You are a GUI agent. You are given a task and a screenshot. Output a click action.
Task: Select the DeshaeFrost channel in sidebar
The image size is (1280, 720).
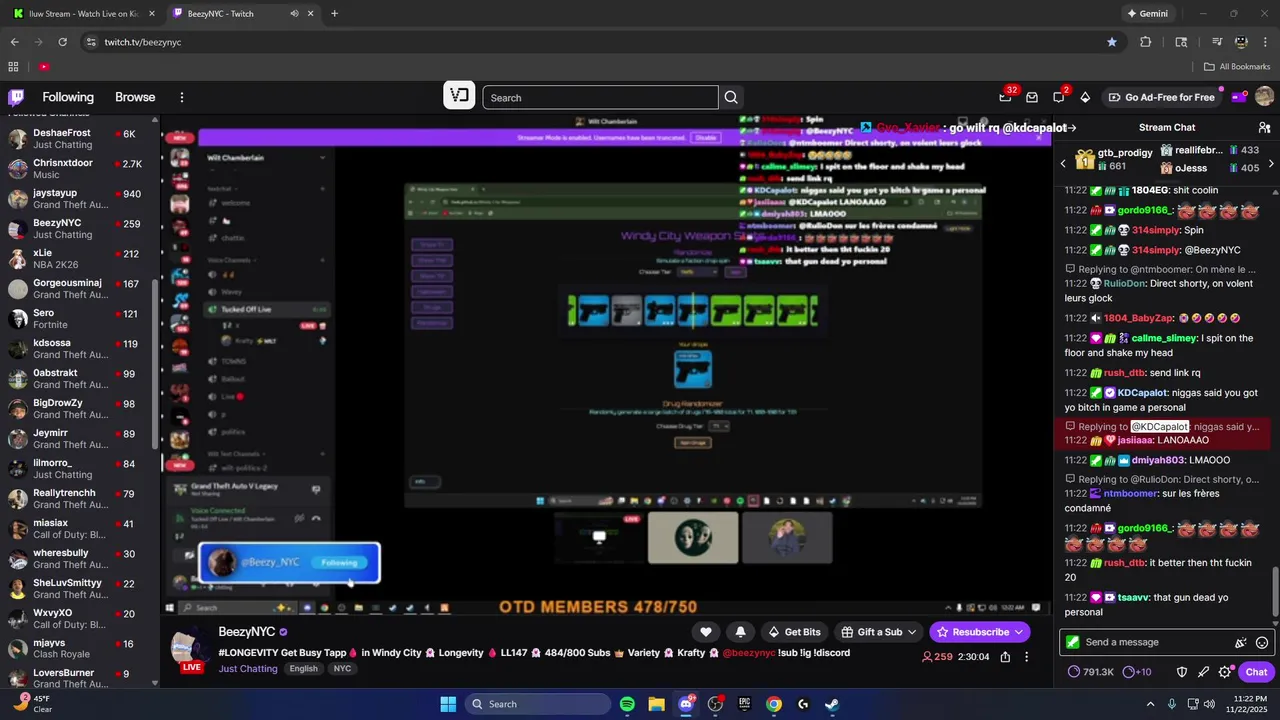click(78, 139)
